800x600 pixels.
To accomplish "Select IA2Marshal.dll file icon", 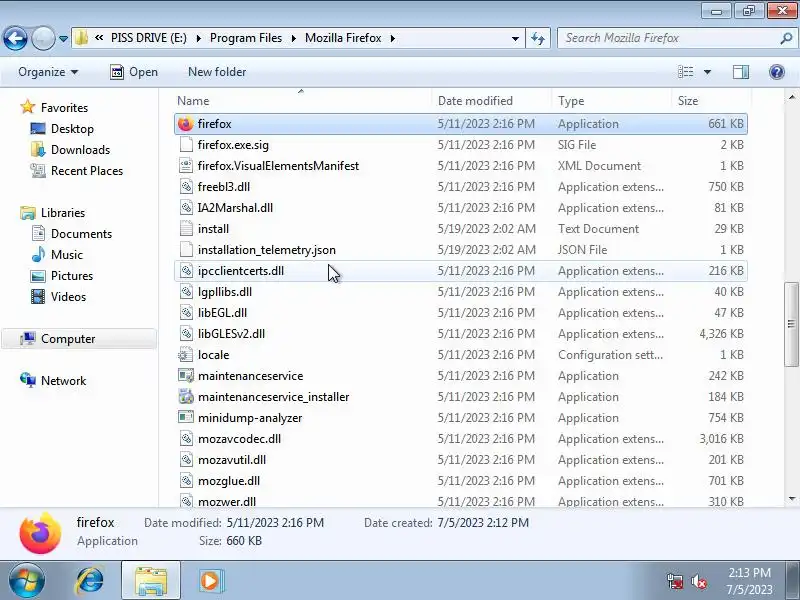I will click(x=186, y=208).
